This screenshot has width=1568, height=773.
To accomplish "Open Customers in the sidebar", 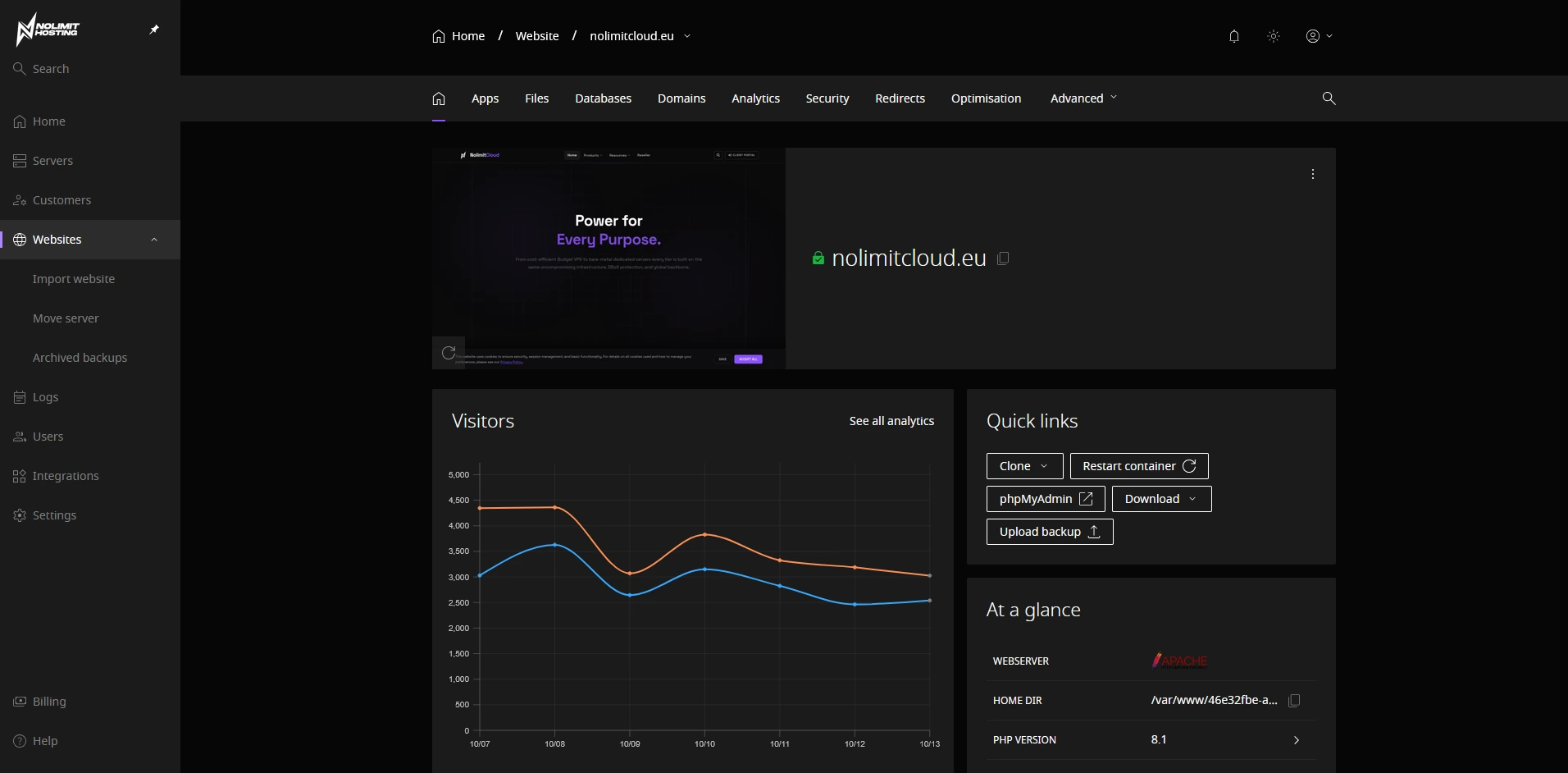I will coord(90,200).
